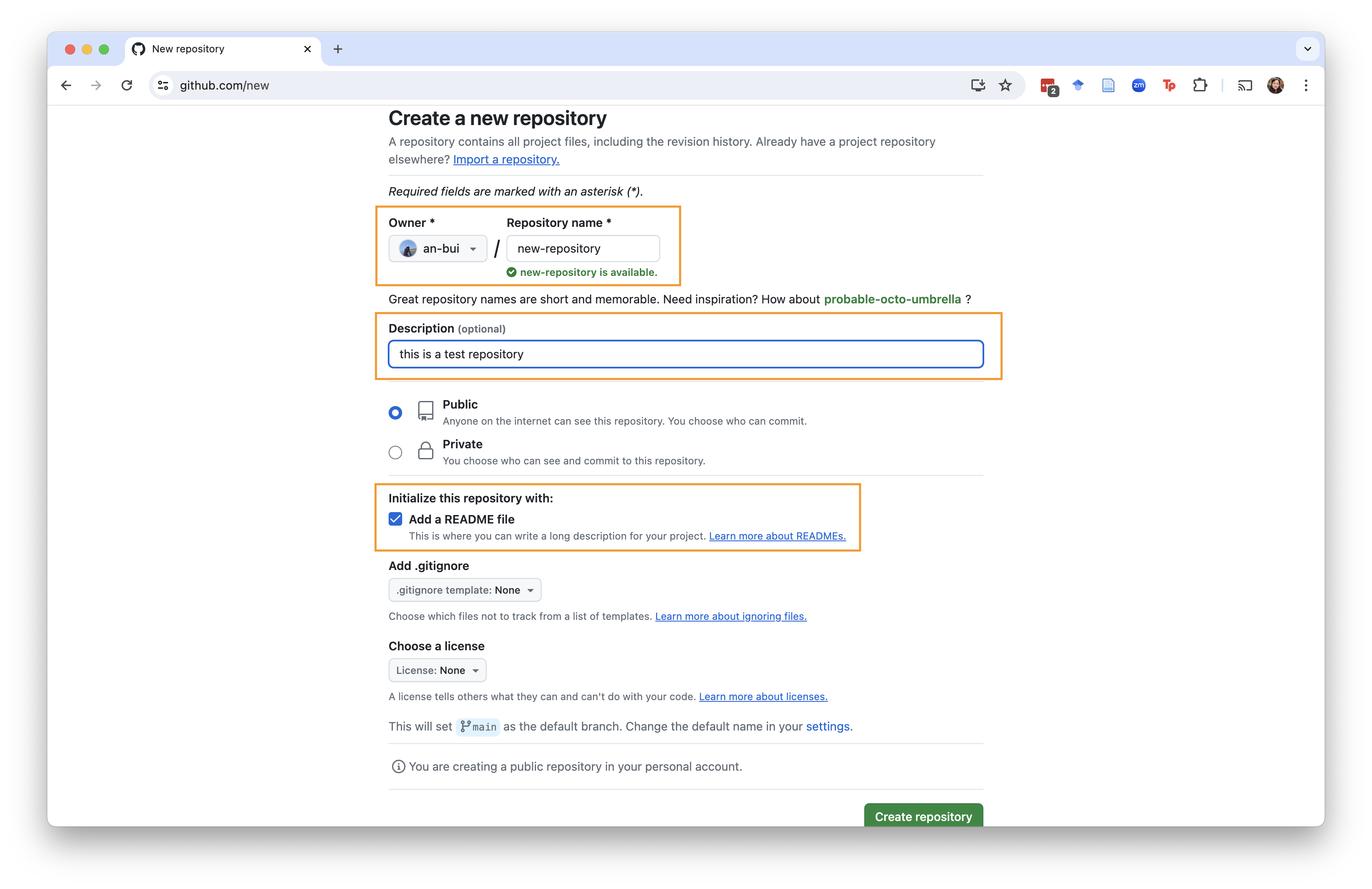Reload the GitHub page
1372x889 pixels.
point(127,85)
